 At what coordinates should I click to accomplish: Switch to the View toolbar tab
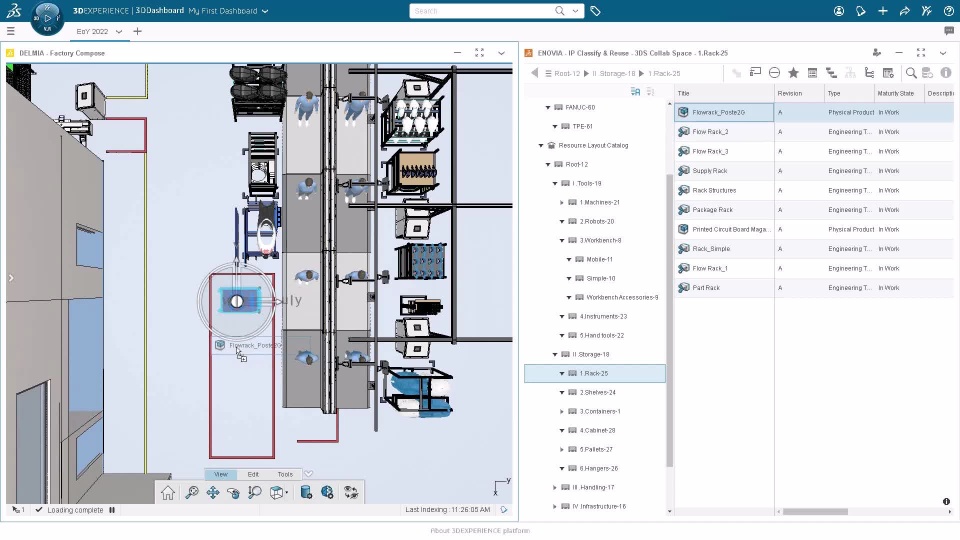tap(220, 474)
